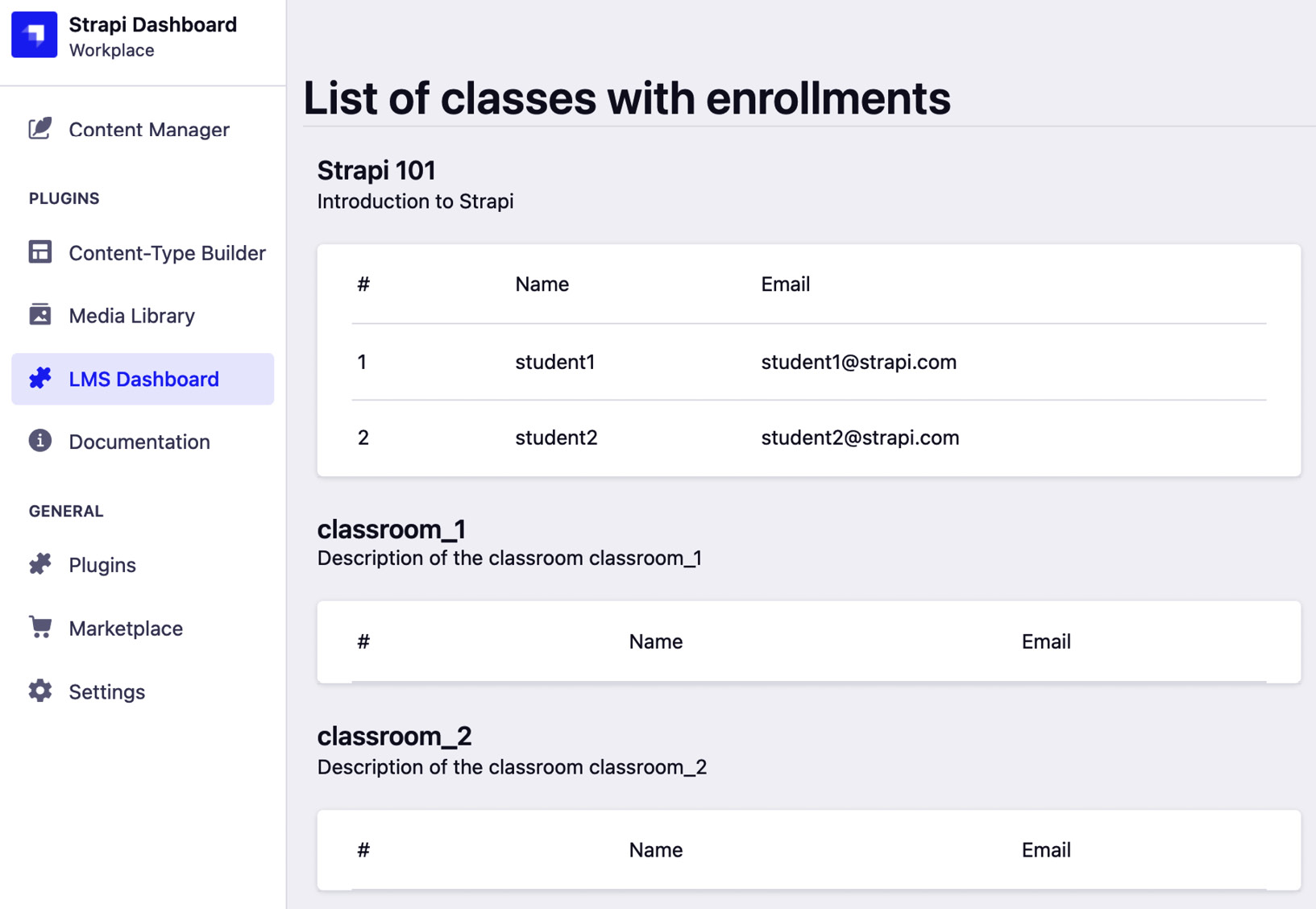Open Settings in the sidebar
The image size is (1316, 909).
tap(143, 691)
